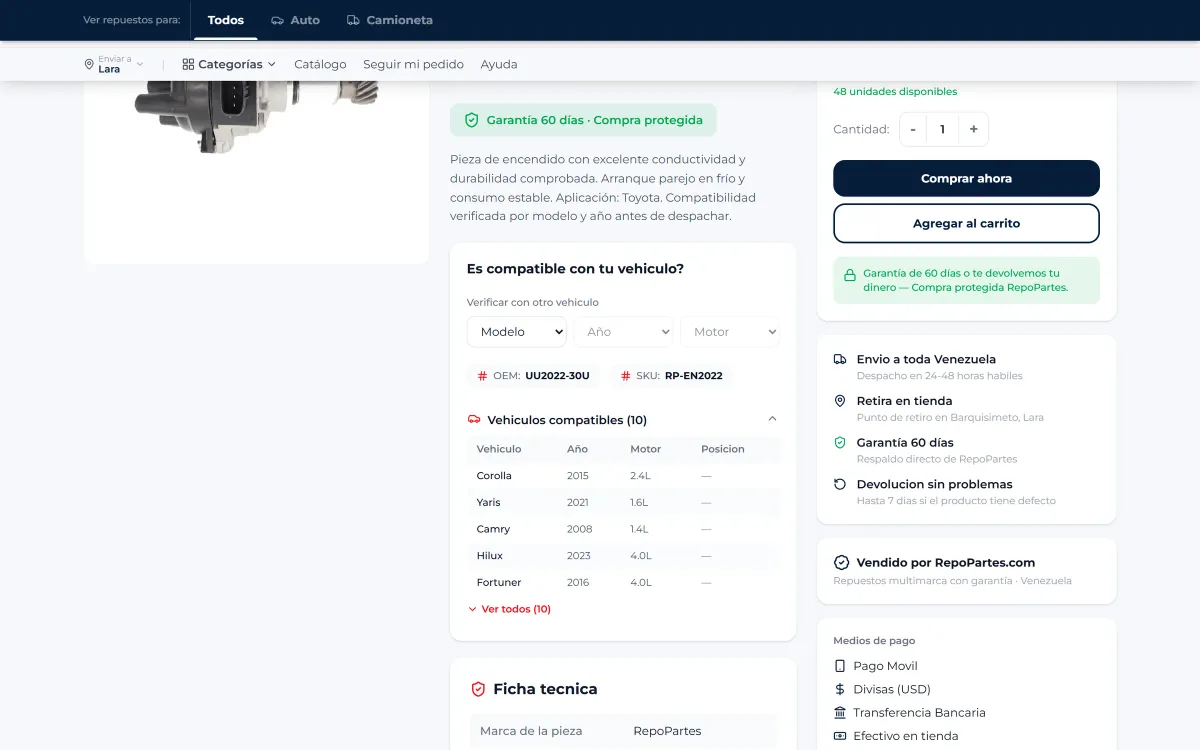Click Vendido por RepoPartes.com
1200x750 pixels.
coord(946,563)
